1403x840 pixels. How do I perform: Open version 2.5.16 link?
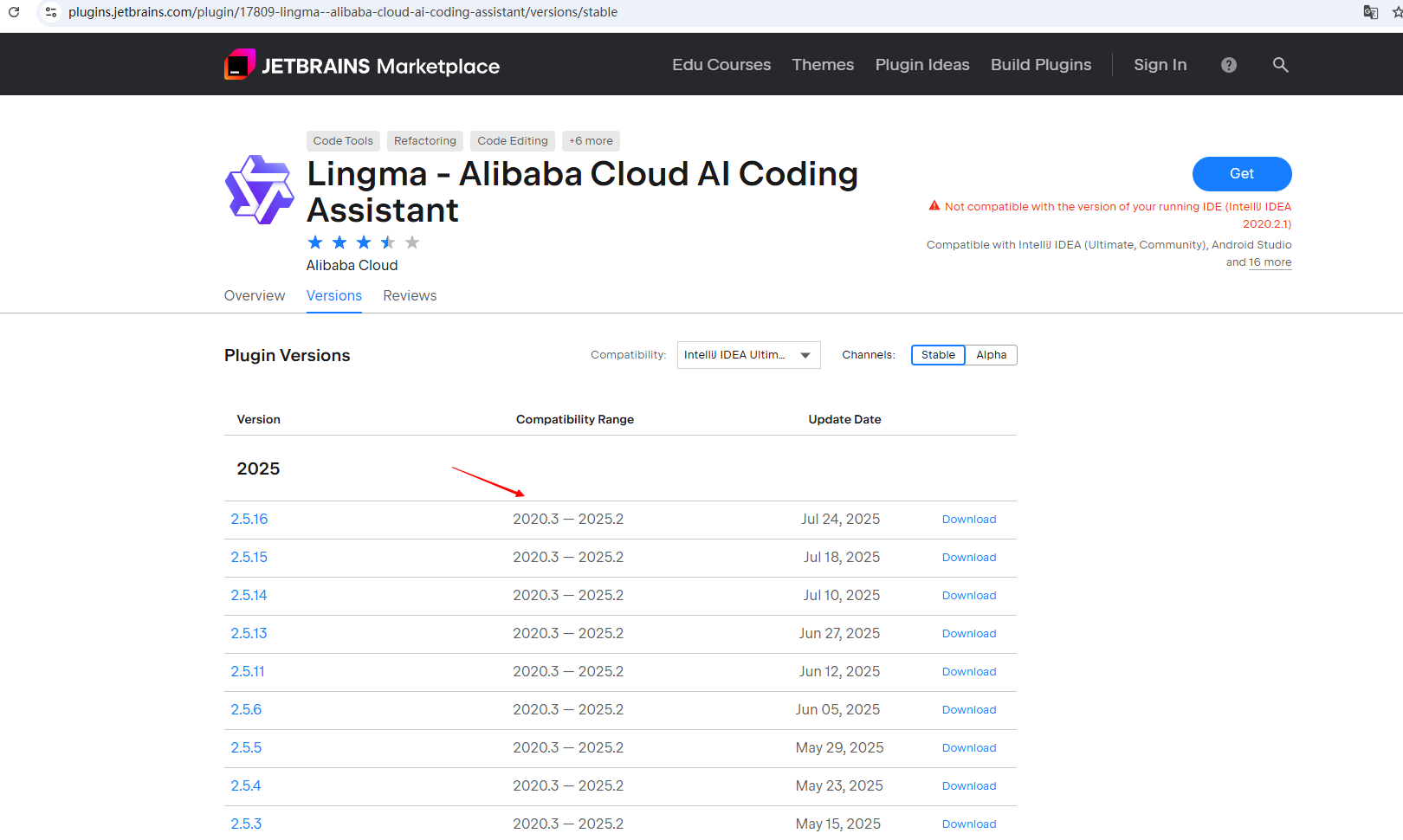(249, 520)
